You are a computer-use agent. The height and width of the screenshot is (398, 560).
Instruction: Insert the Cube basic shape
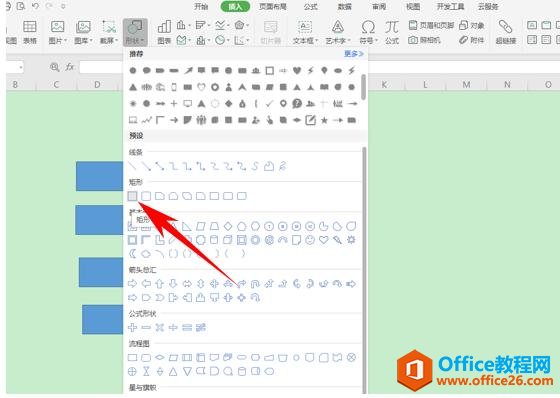point(228,240)
